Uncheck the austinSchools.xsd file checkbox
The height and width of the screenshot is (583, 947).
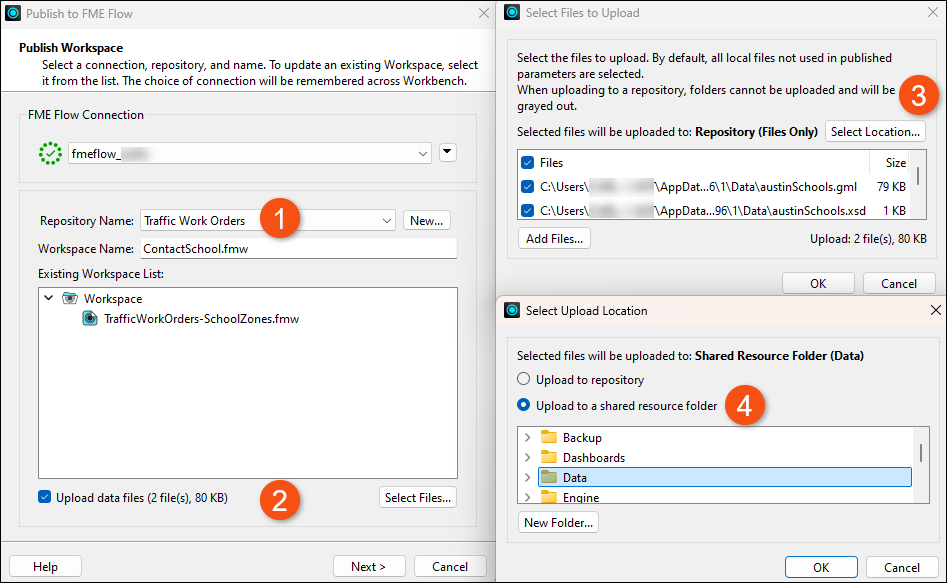[x=528, y=210]
